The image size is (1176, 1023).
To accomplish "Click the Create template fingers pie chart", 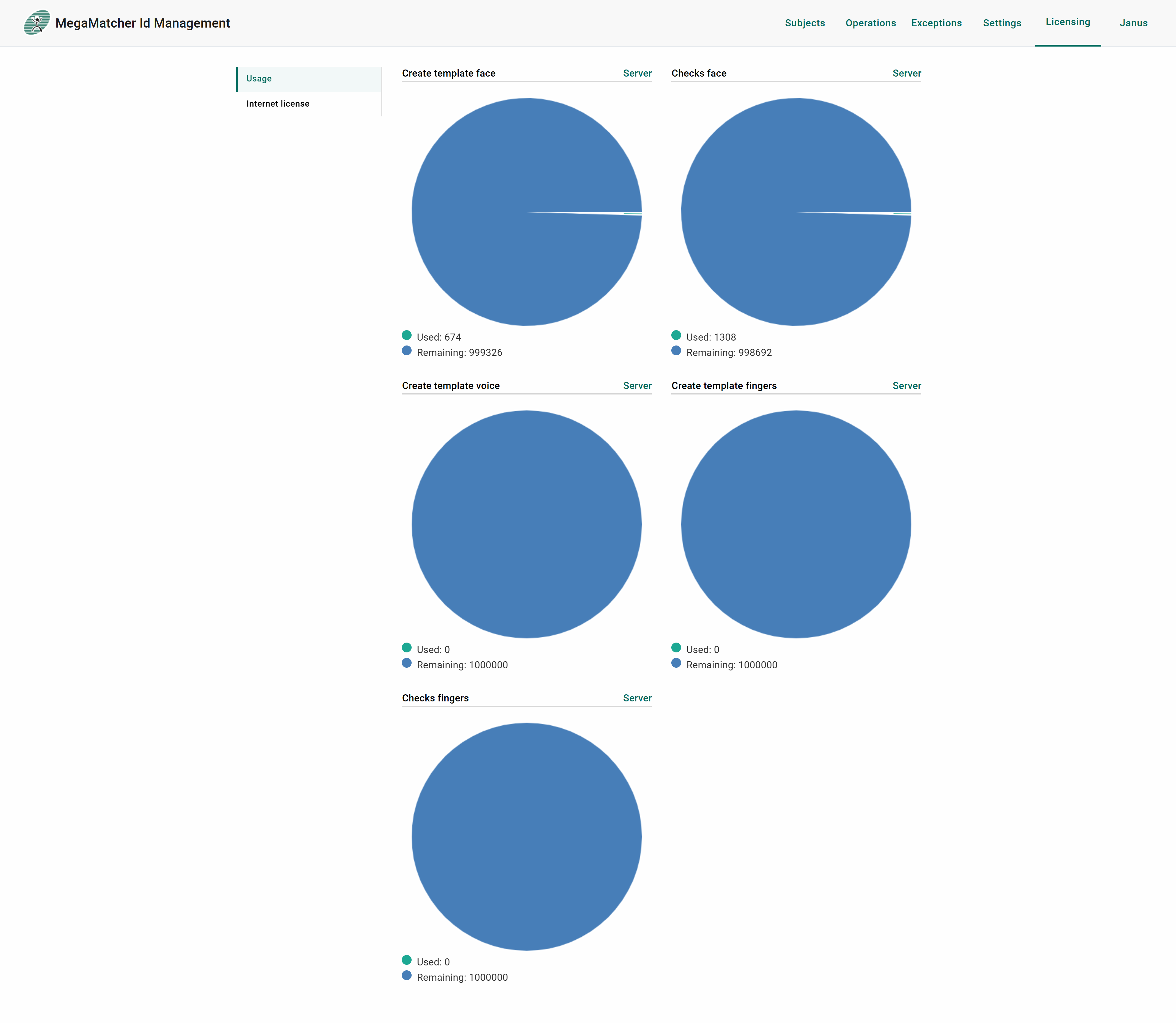I will (796, 524).
